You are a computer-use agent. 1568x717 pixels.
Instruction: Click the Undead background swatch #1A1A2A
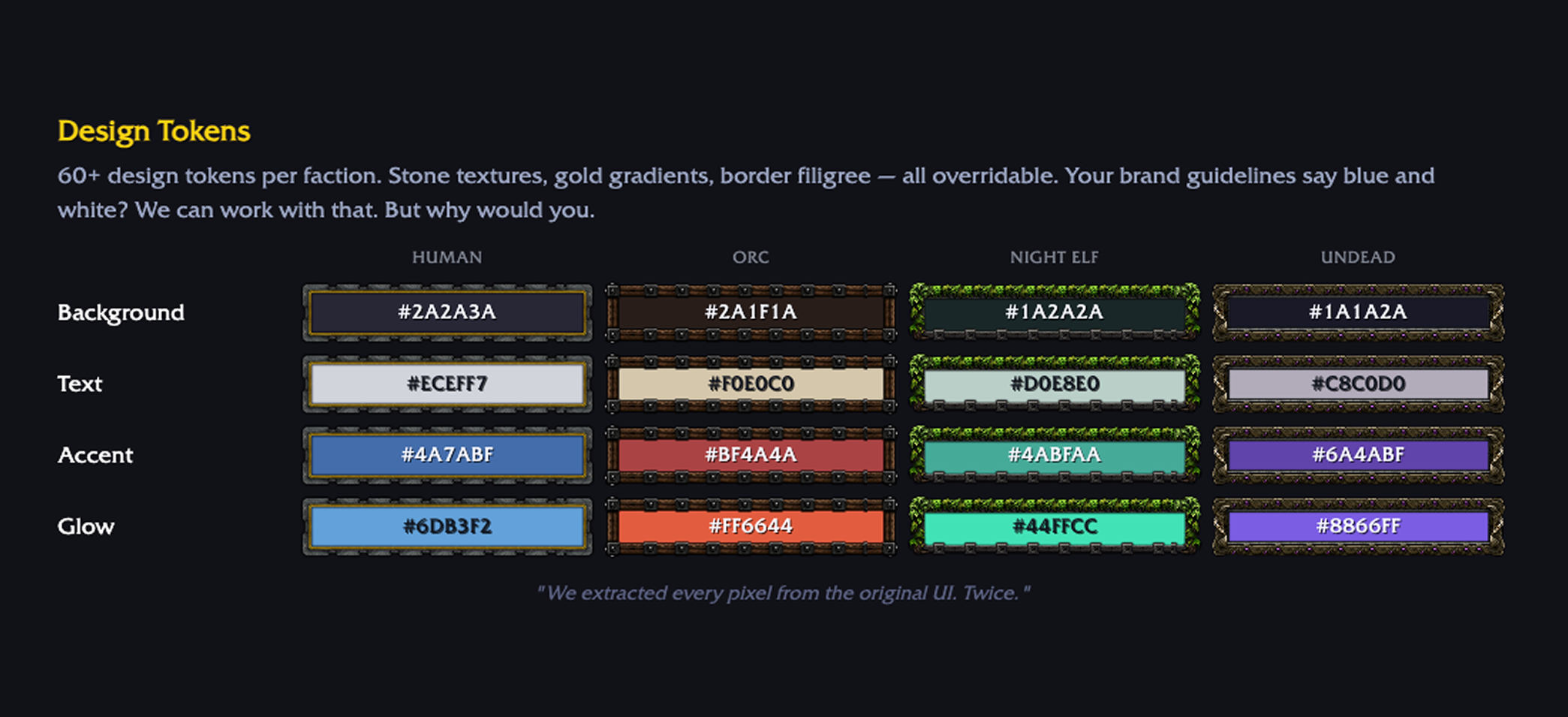[1358, 312]
